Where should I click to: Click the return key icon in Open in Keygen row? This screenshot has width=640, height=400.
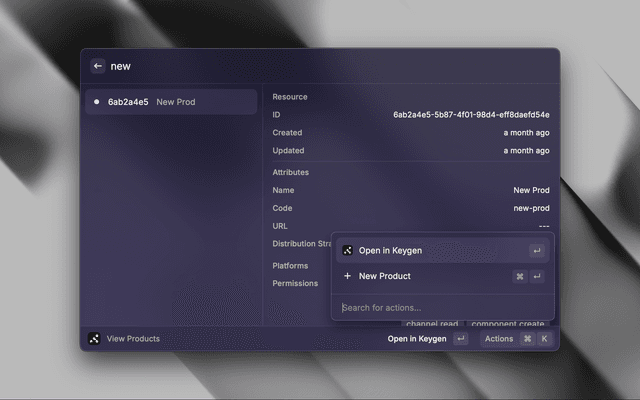coord(537,251)
